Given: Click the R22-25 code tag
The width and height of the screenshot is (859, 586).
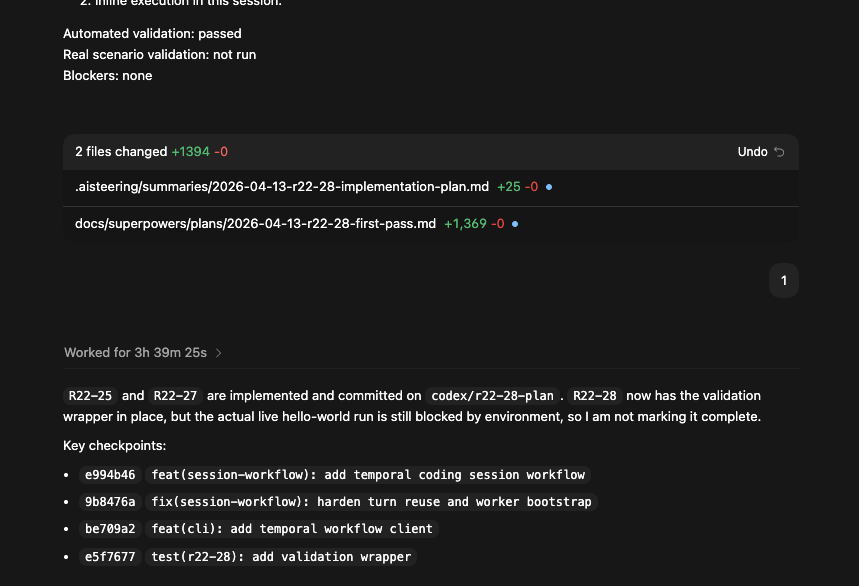Looking at the screenshot, I should point(90,395).
